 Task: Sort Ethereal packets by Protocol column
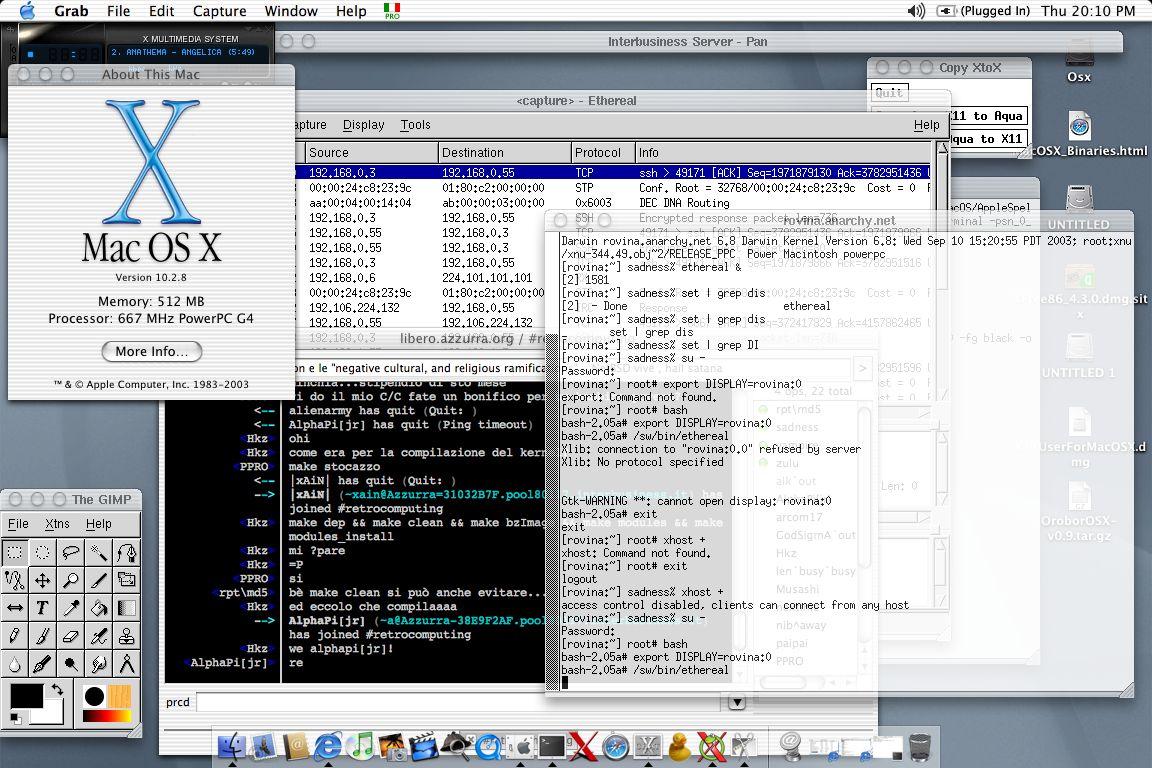pyautogui.click(x=602, y=153)
